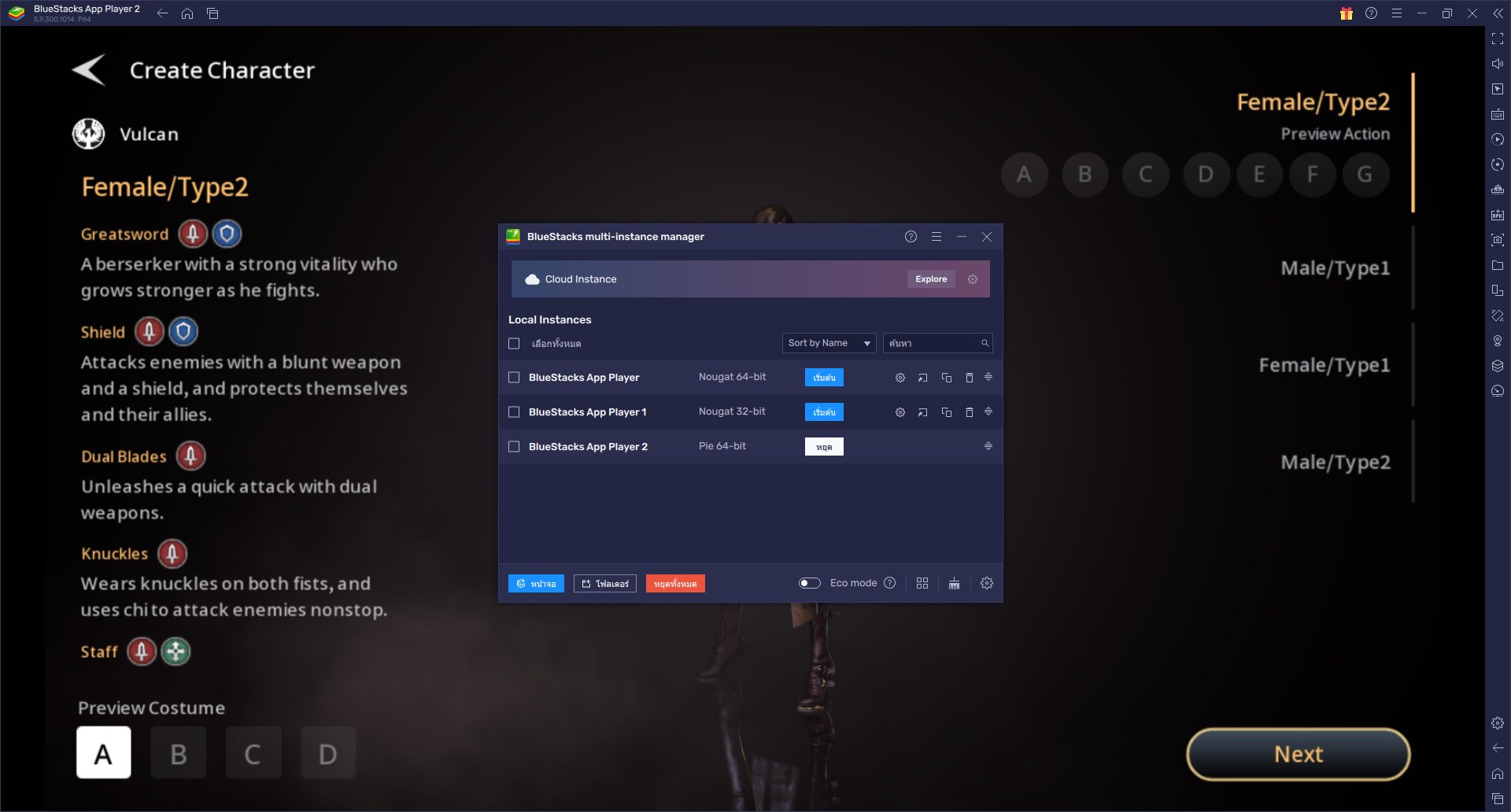The height and width of the screenshot is (812, 1511).
Task: Click the volume icon in side toolbar
Action: [x=1498, y=64]
